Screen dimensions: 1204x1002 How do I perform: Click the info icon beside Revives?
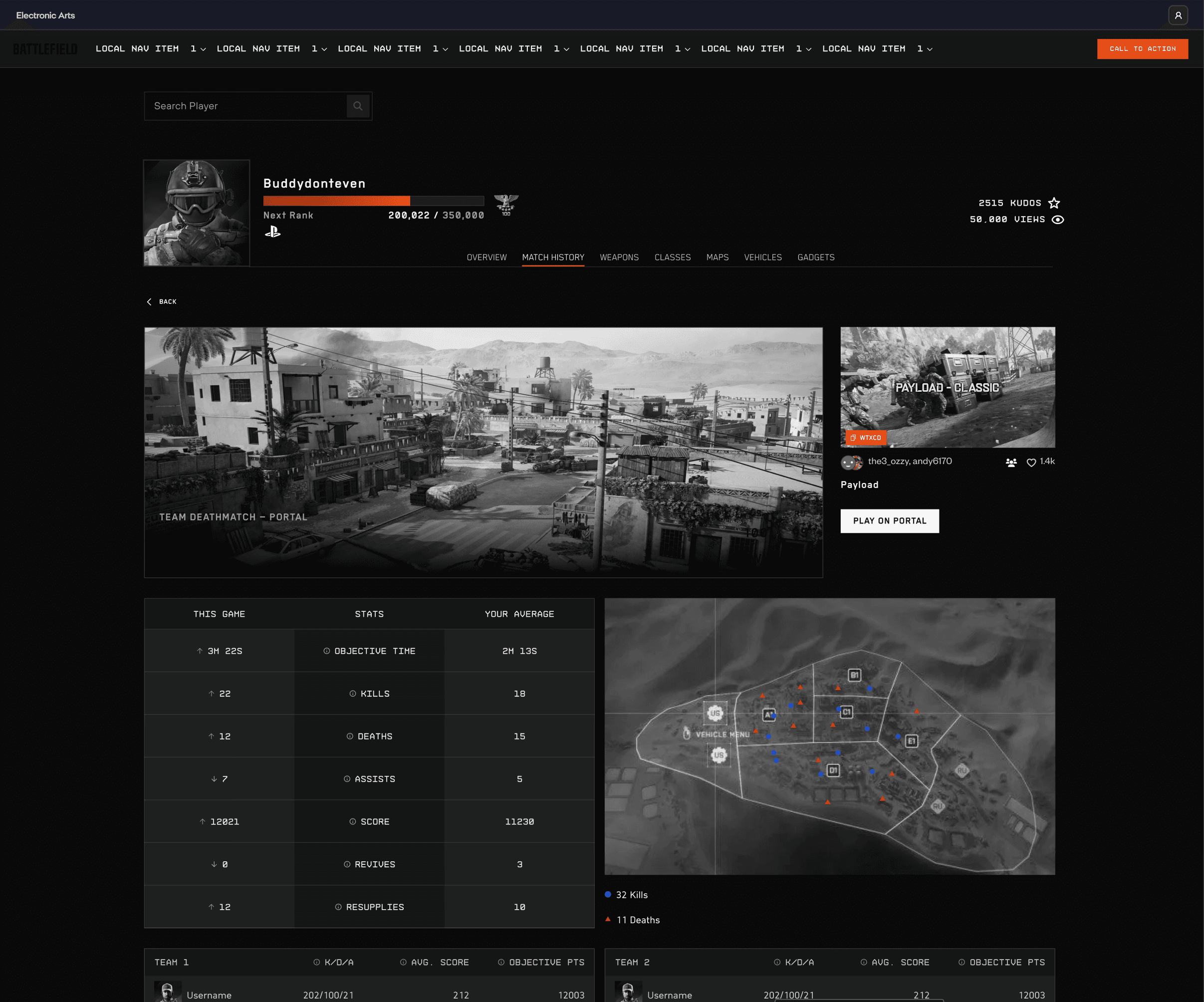pyautogui.click(x=347, y=864)
